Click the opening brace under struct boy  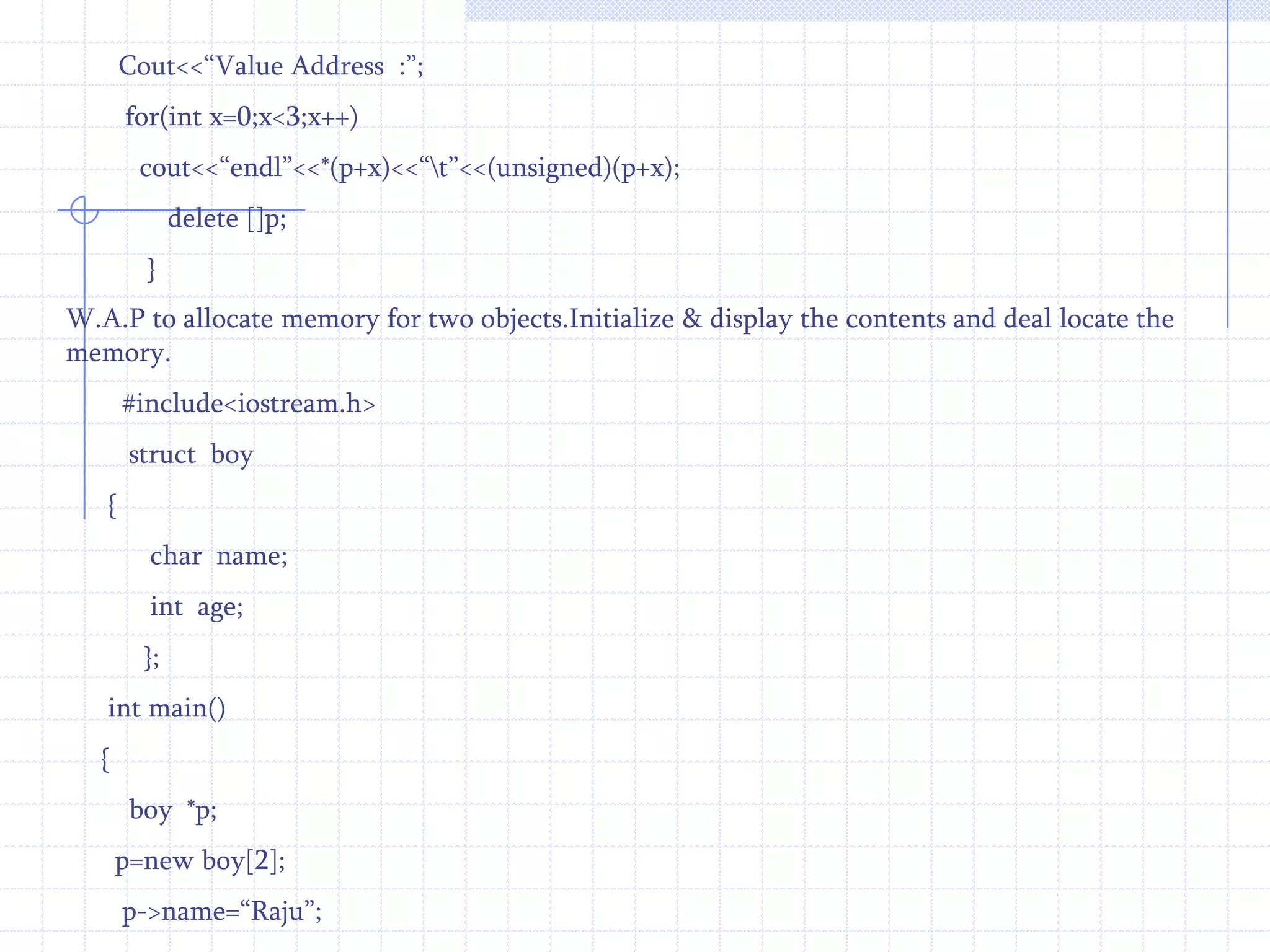point(112,505)
